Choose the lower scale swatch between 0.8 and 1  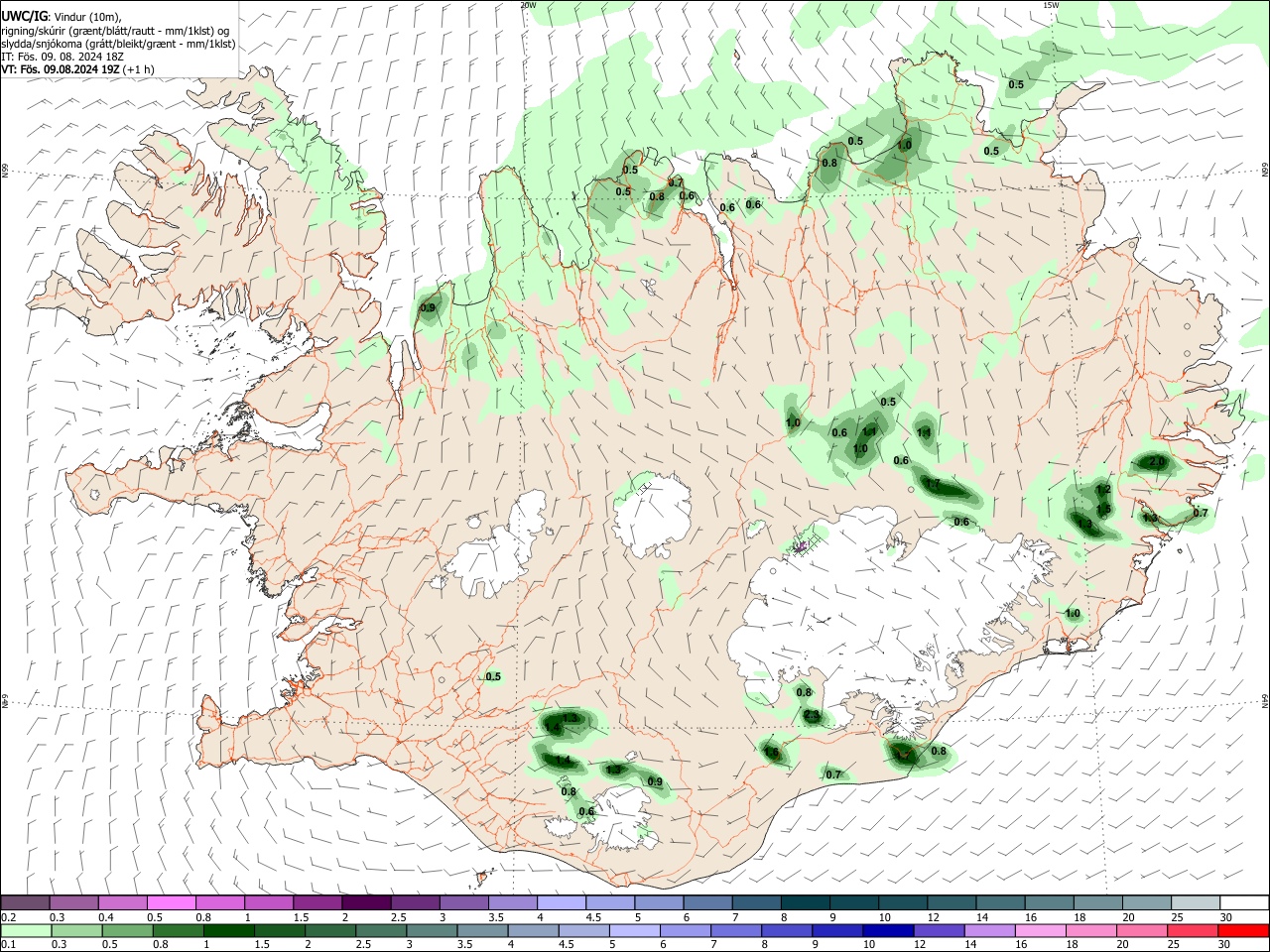[179, 931]
